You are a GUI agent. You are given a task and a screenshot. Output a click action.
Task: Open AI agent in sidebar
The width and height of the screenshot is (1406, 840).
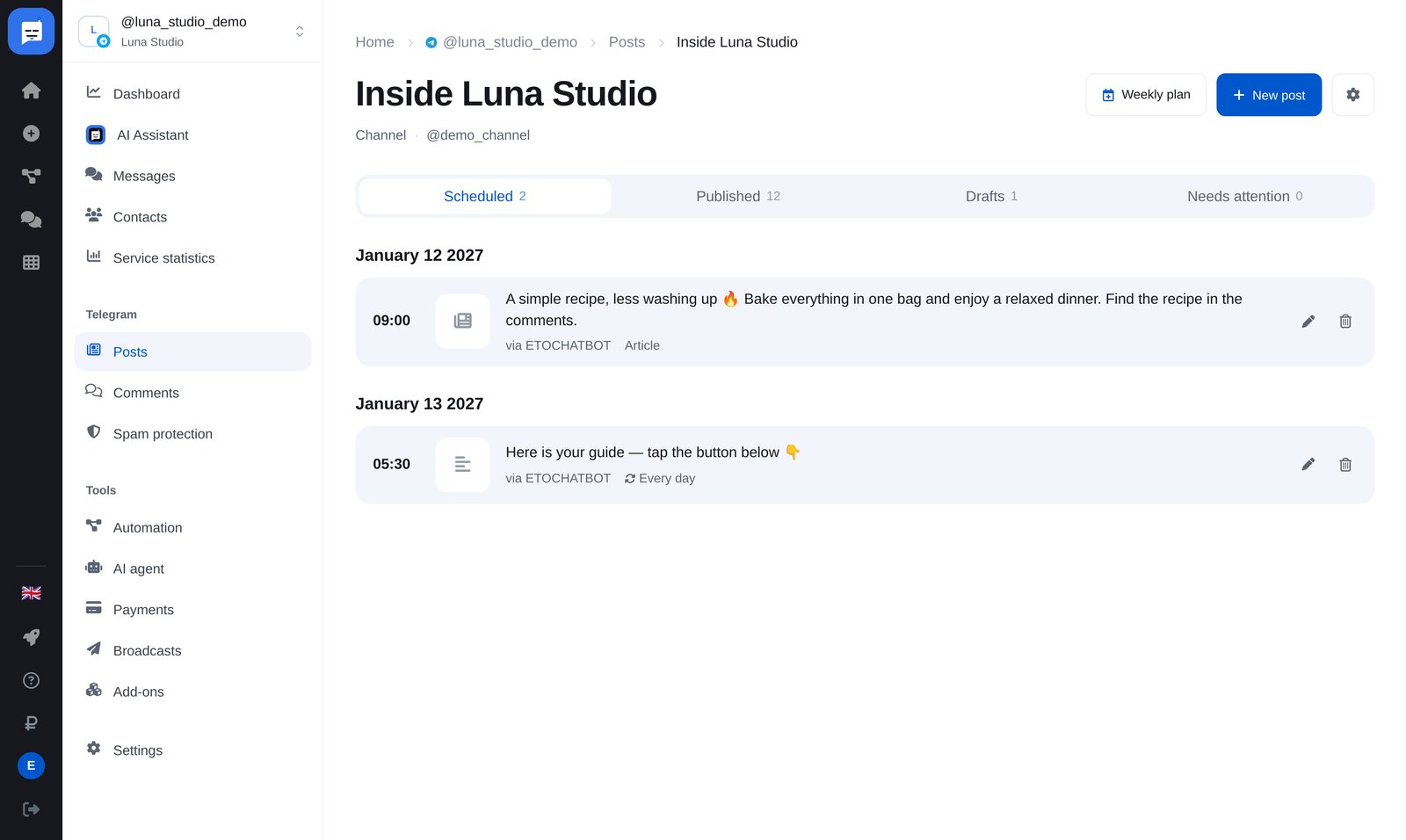click(x=193, y=568)
